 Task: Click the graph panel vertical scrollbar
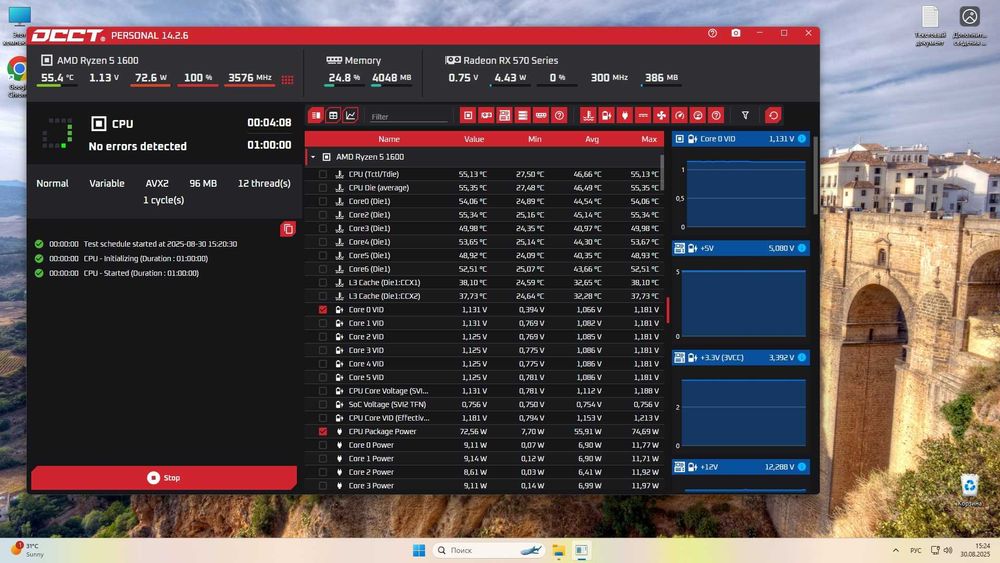click(814, 175)
